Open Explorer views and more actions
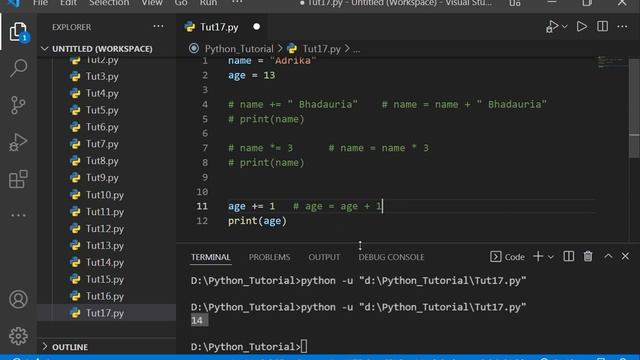Image resolution: width=640 pixels, height=360 pixels. click(x=158, y=27)
